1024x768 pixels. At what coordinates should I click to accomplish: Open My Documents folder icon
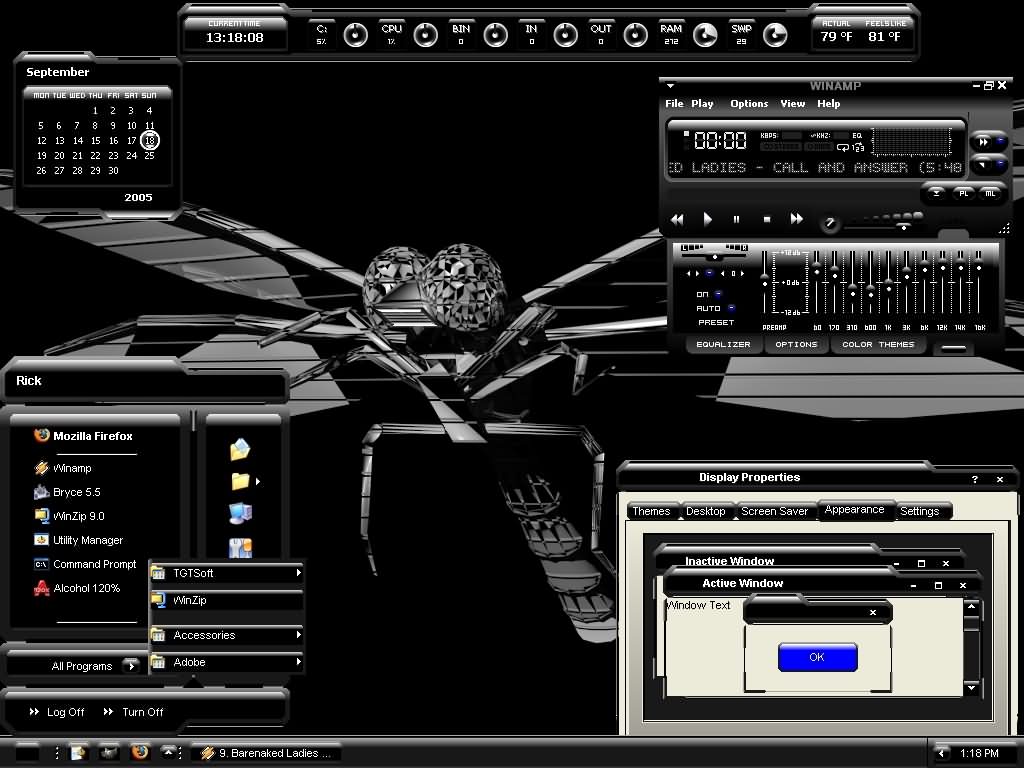coord(240,449)
